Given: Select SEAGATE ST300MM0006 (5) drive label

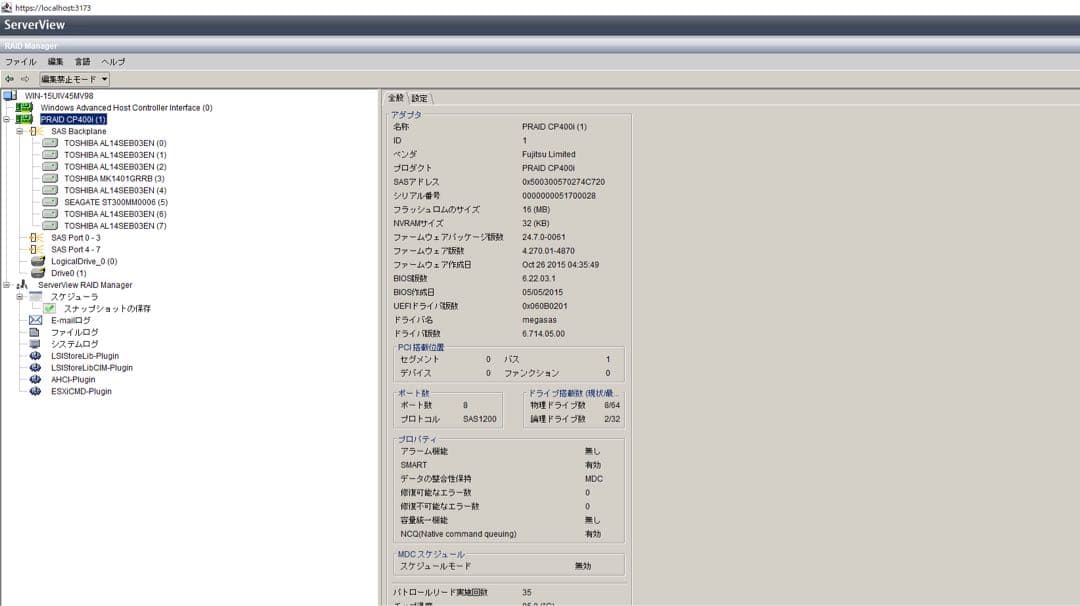Looking at the screenshot, I should 116,202.
